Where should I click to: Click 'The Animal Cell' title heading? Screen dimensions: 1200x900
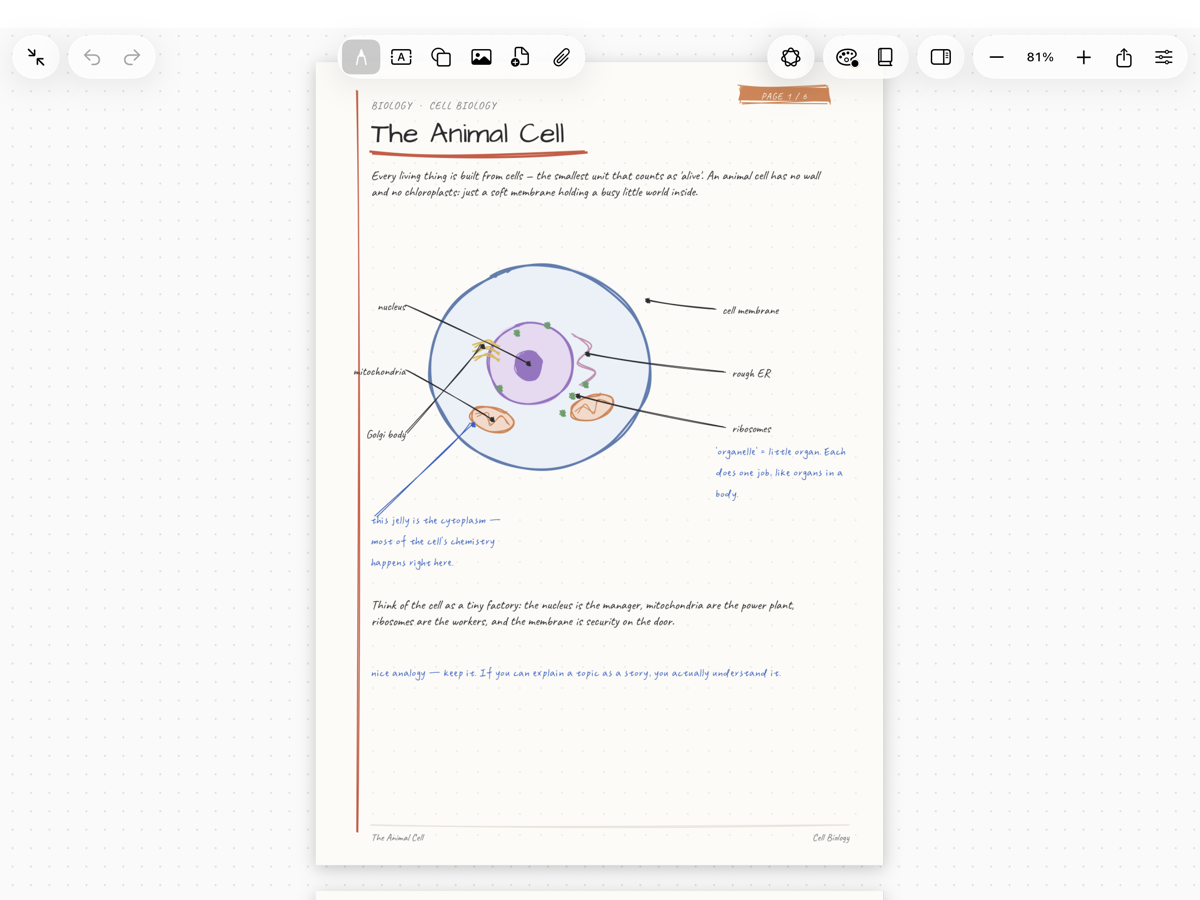point(468,133)
